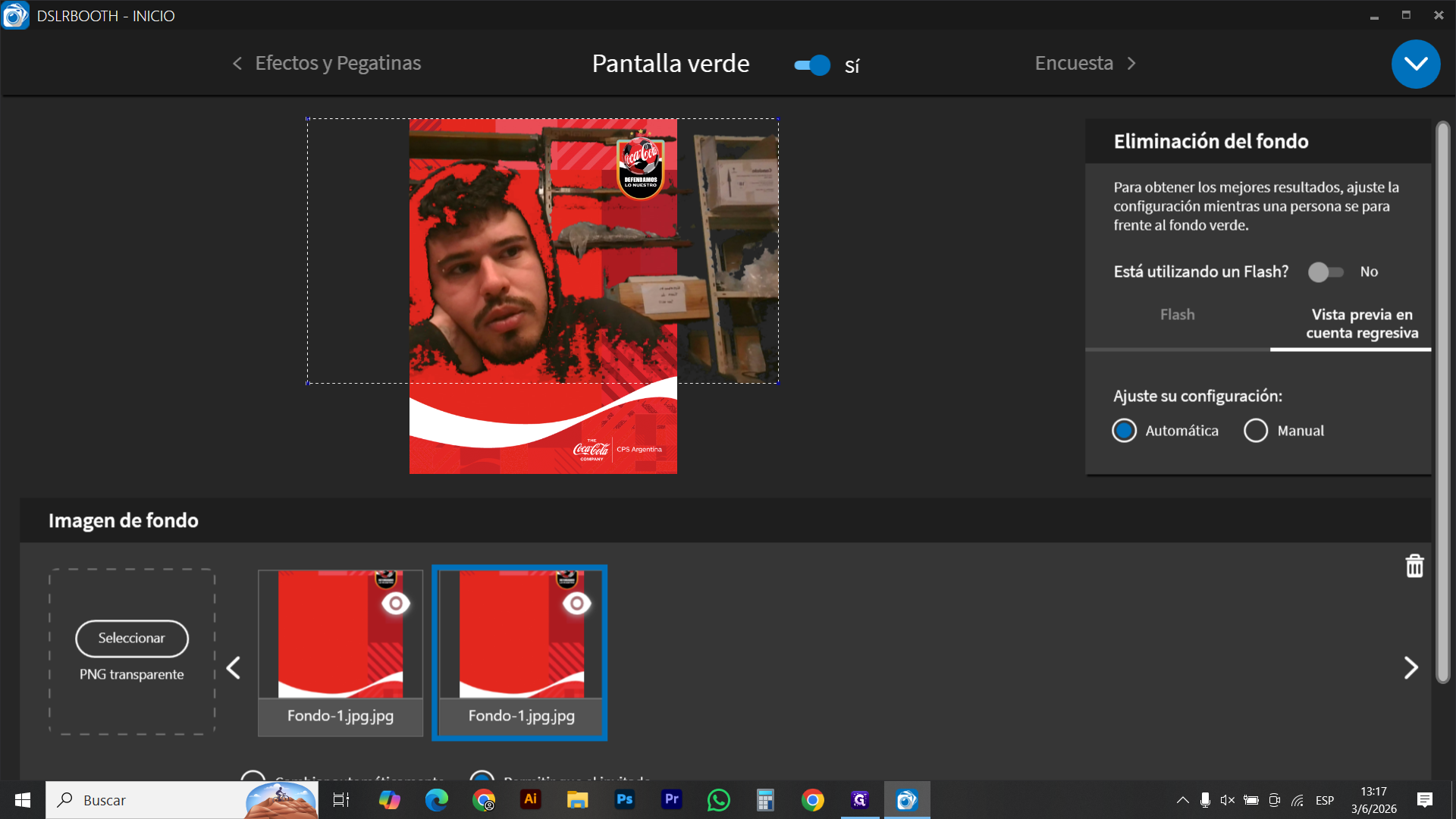
Task: Open the Chrome profile icon next to Edge
Action: pyautogui.click(x=484, y=800)
